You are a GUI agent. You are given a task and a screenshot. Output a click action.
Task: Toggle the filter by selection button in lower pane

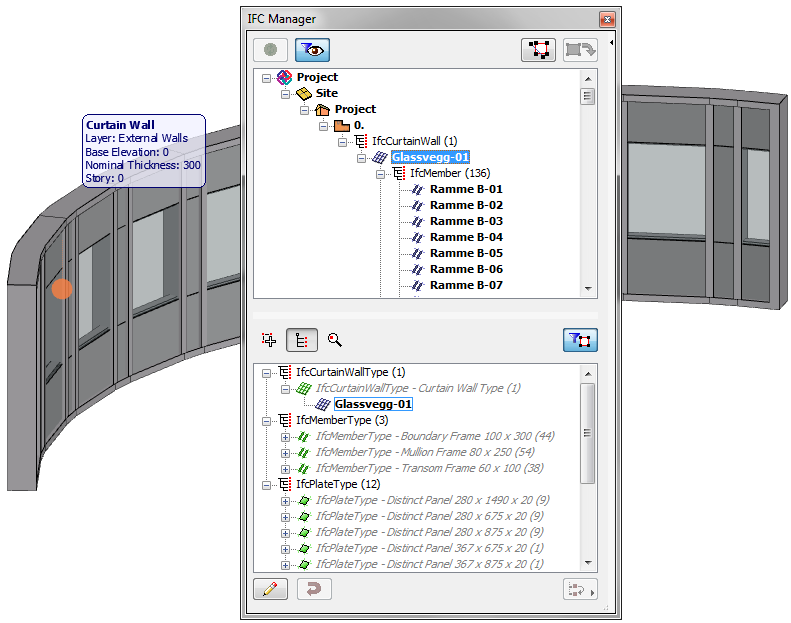click(x=580, y=339)
